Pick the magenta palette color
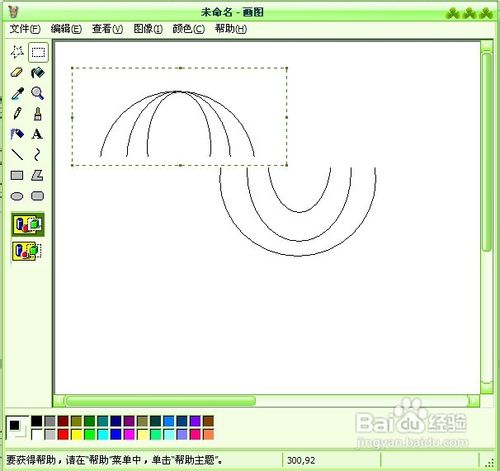 (x=129, y=435)
